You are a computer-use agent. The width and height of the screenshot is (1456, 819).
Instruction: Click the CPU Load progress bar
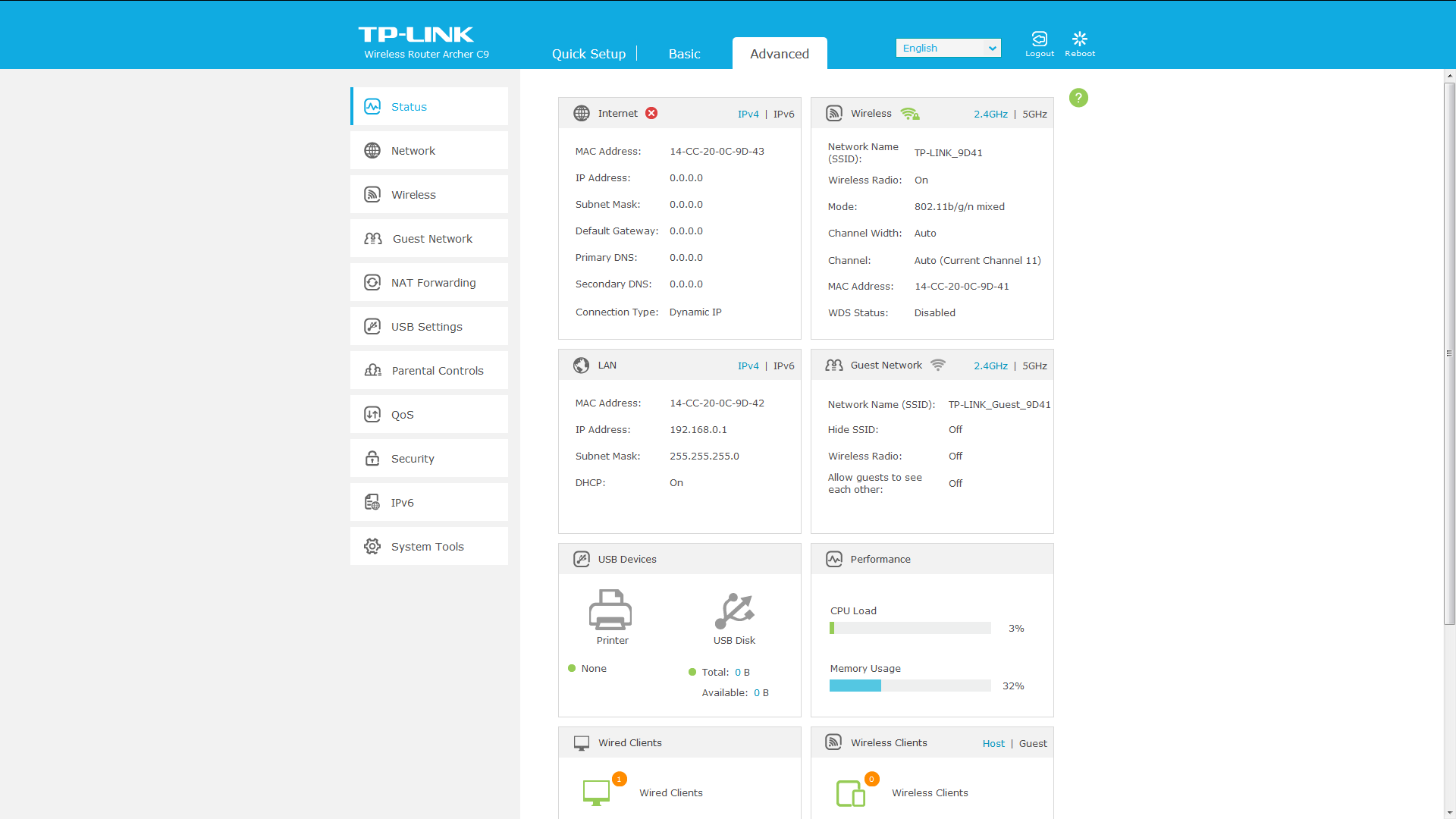[910, 628]
